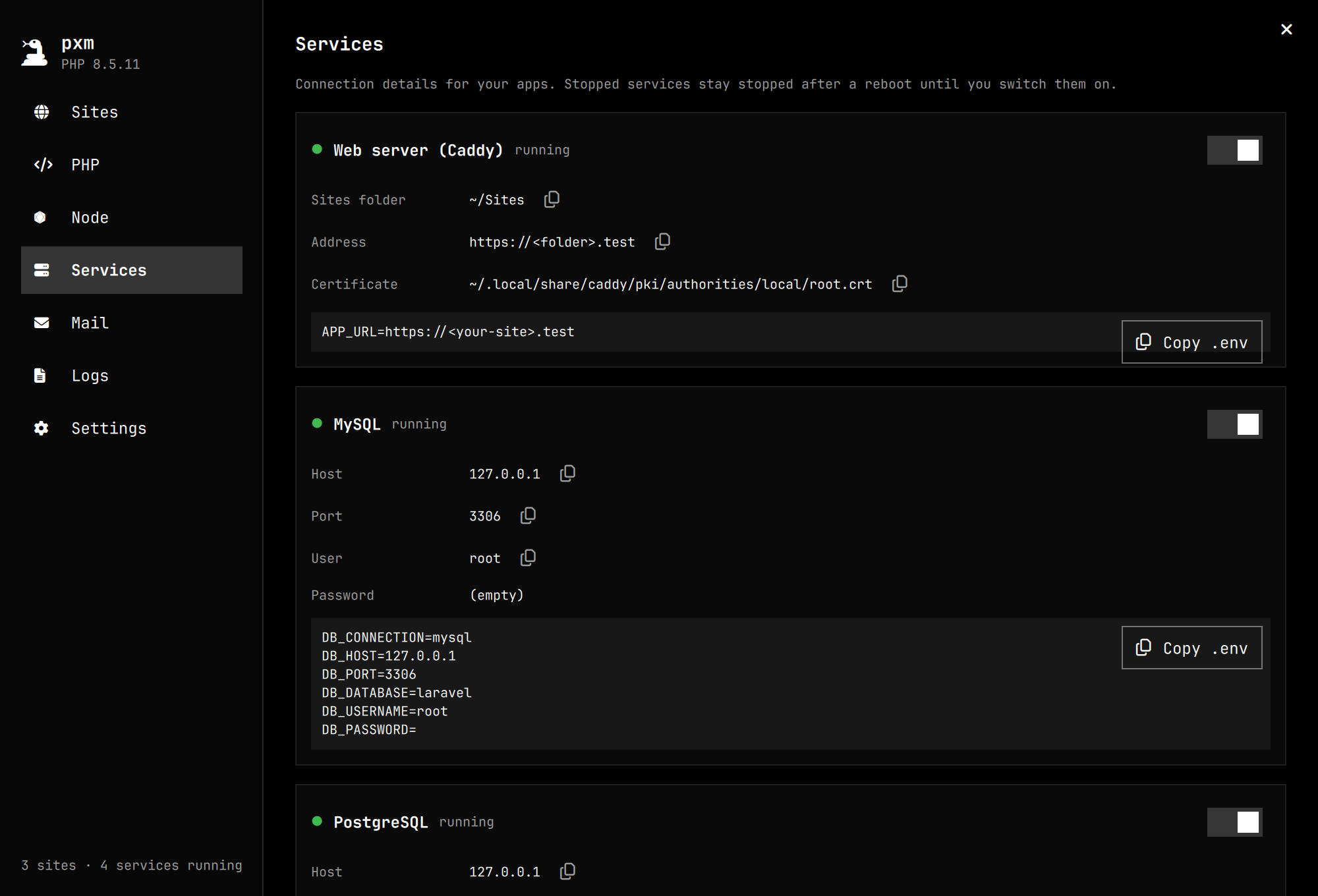Click the code brackets icon beside PHP

tap(43, 165)
